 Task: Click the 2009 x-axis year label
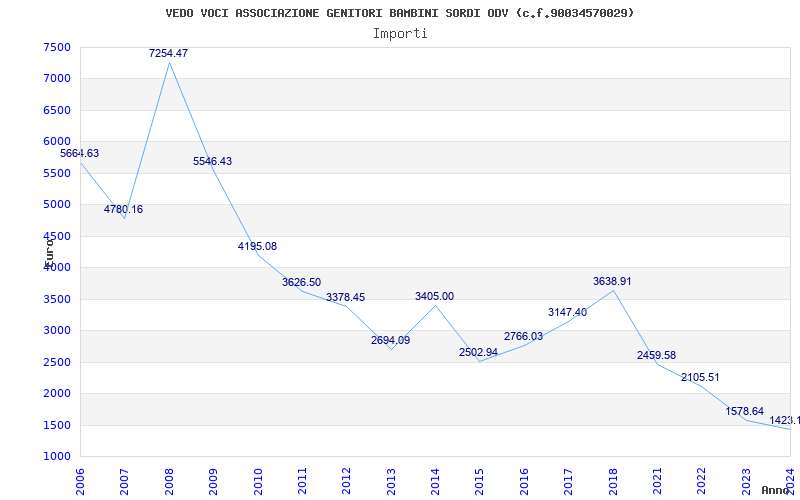click(213, 481)
